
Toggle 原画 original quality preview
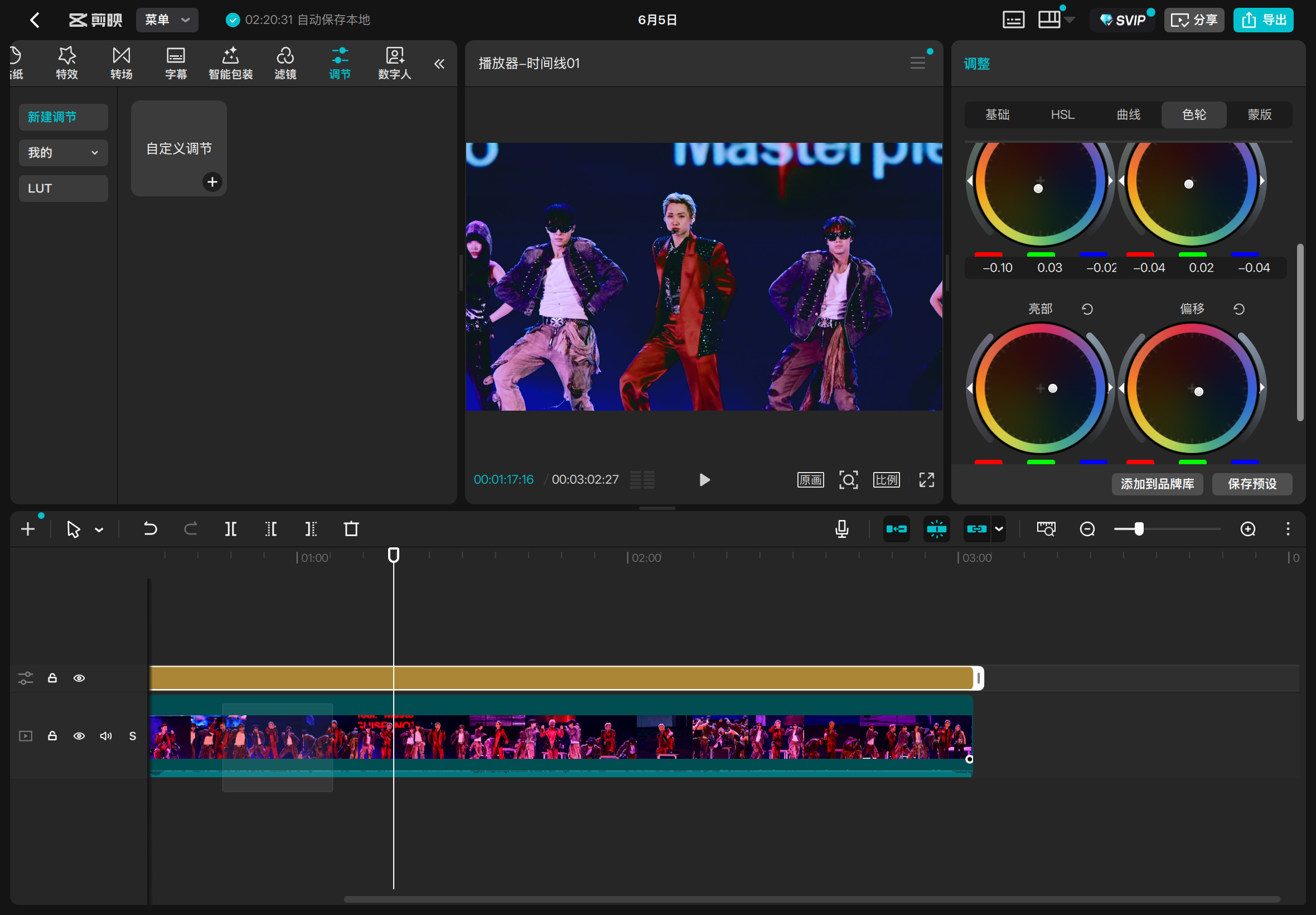point(811,480)
